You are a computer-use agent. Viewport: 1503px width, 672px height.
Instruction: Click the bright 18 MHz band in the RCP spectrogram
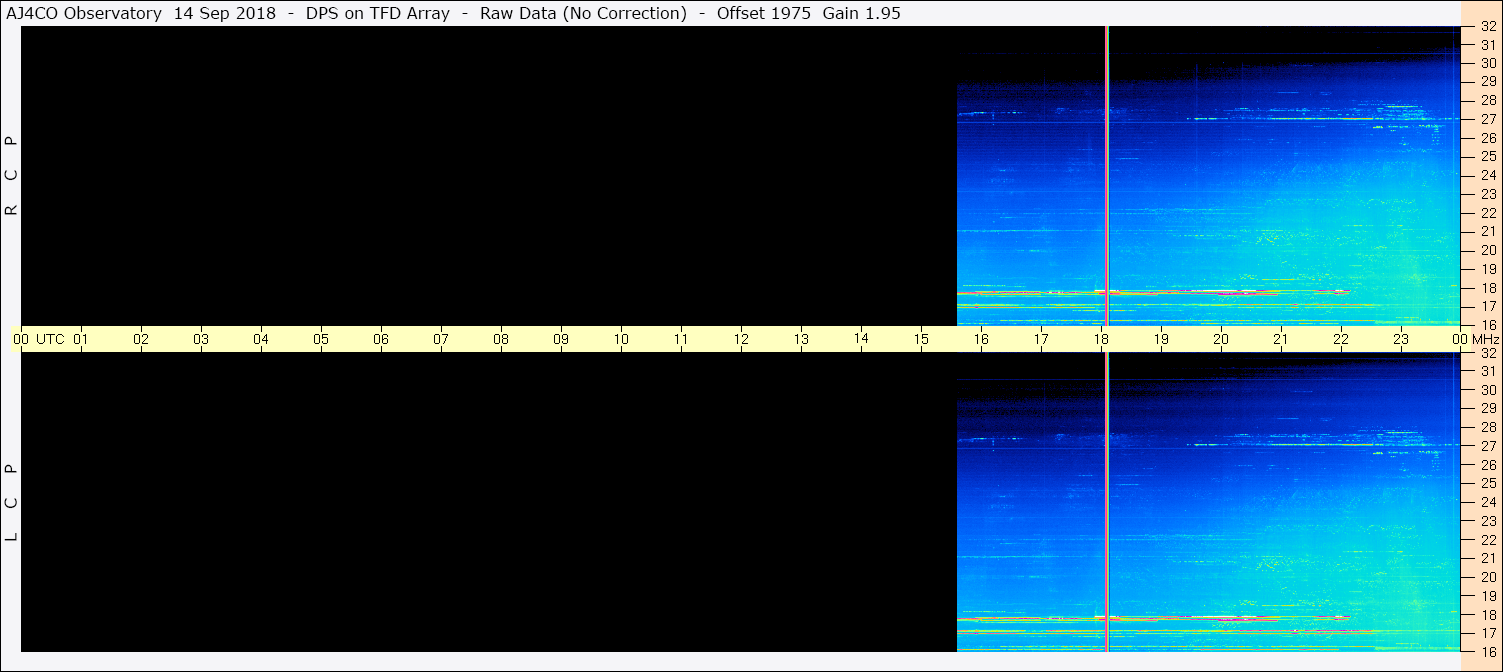point(1150,292)
